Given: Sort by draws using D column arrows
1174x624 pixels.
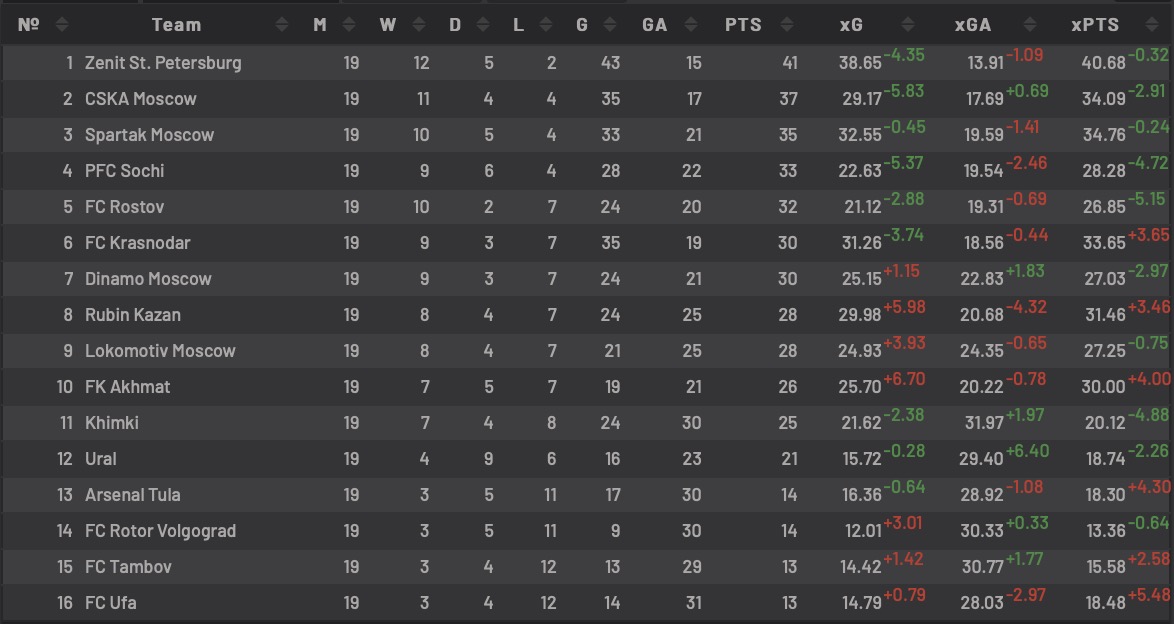Looking at the screenshot, I should click(483, 25).
